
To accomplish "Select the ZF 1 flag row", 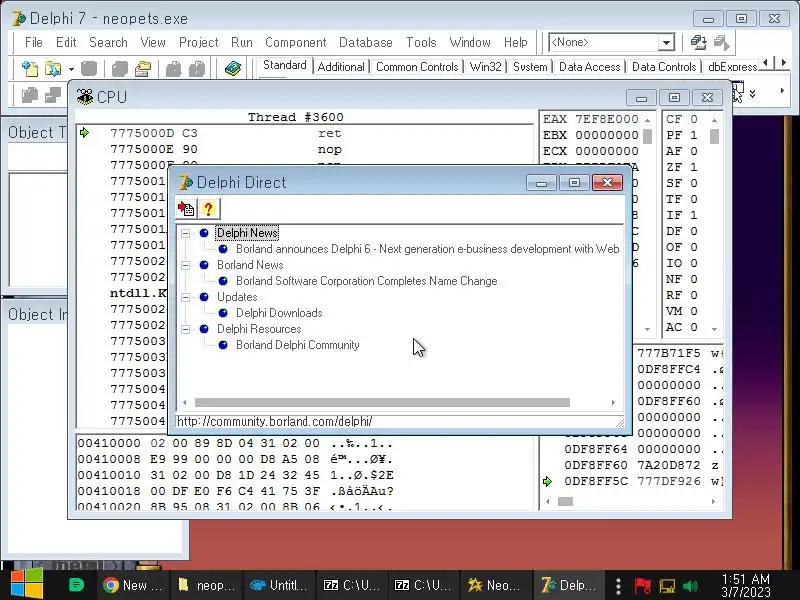I will tap(682, 167).
